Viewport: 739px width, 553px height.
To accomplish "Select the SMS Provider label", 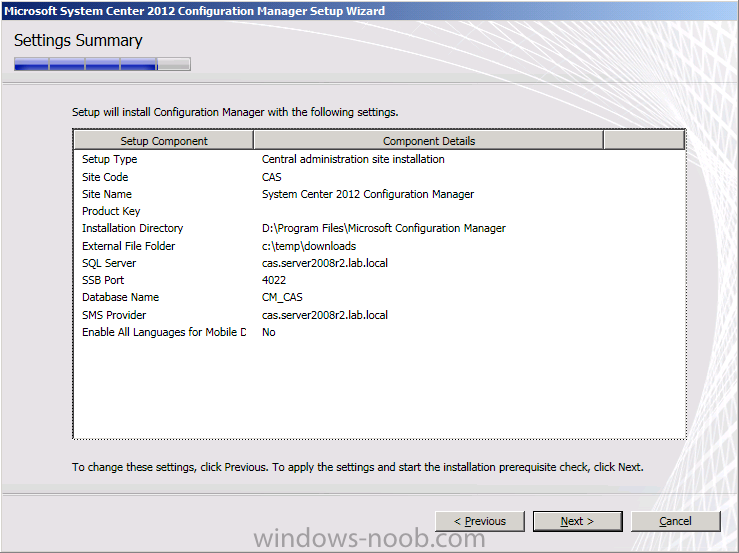I will [114, 315].
